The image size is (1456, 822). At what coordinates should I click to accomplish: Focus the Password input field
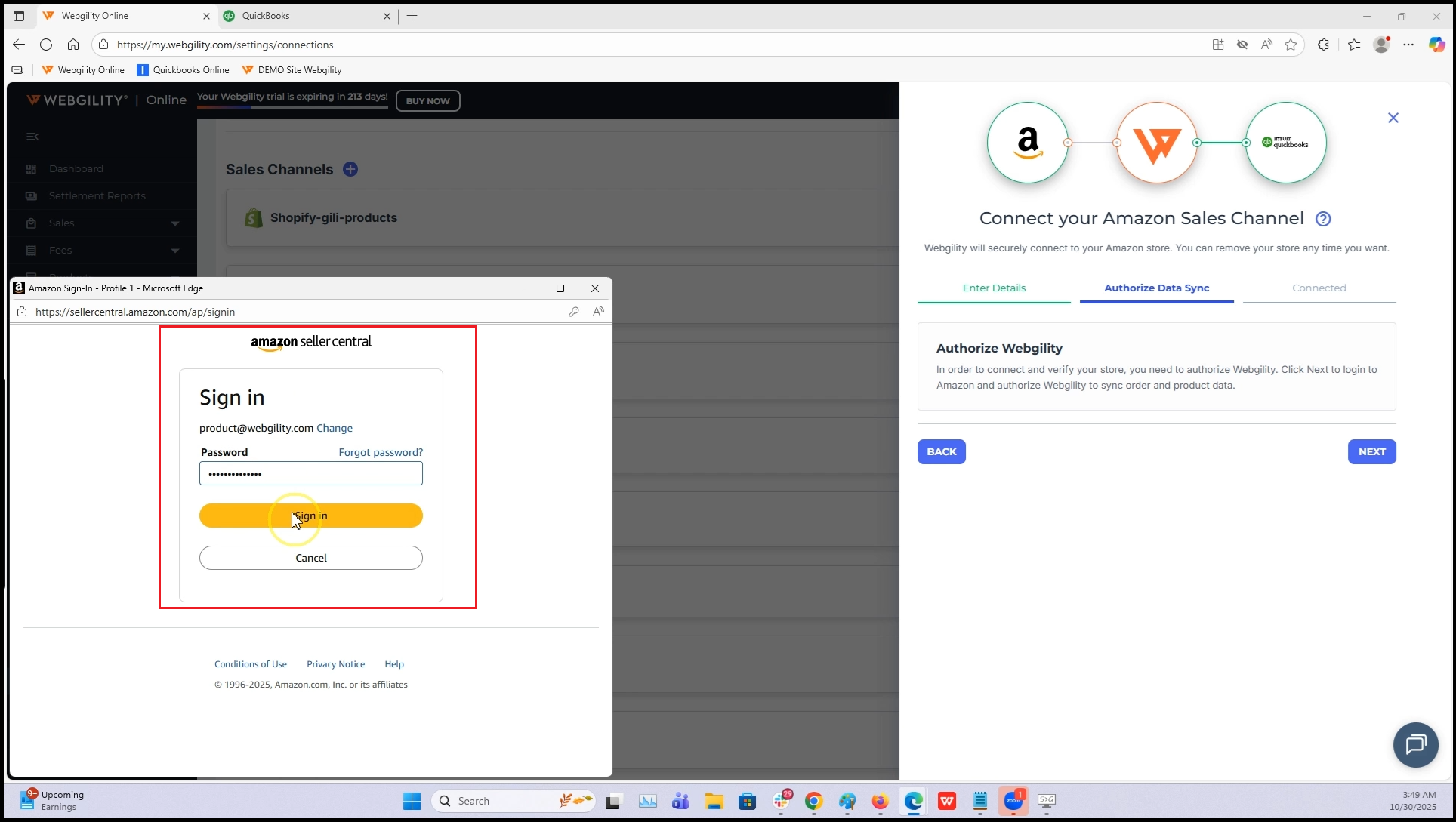tap(311, 474)
